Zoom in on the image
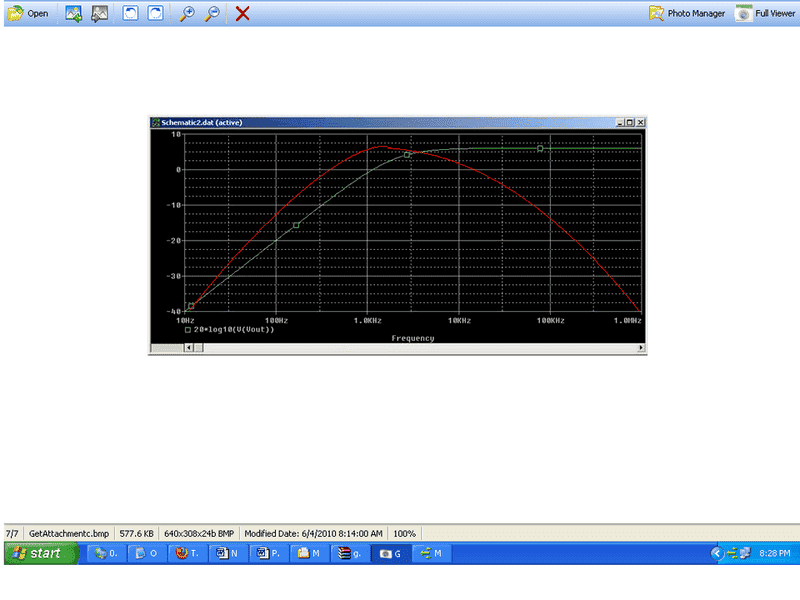 pos(187,14)
